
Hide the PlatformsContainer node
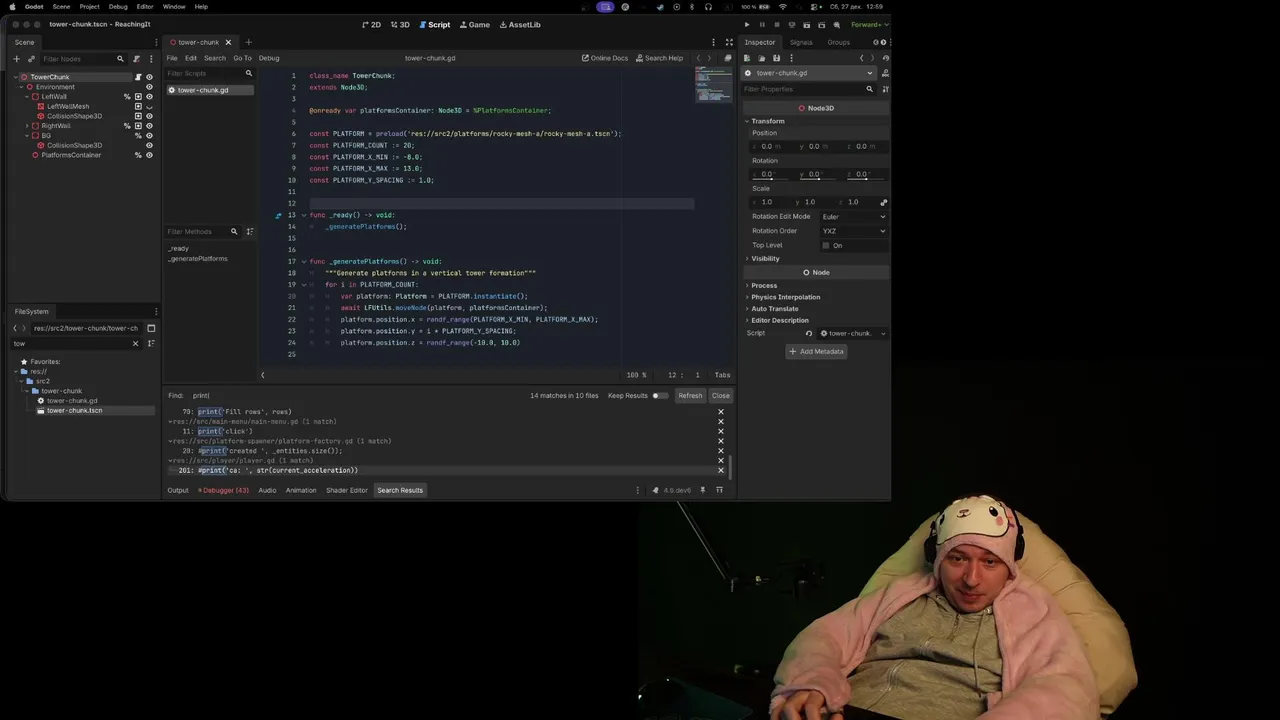point(150,155)
